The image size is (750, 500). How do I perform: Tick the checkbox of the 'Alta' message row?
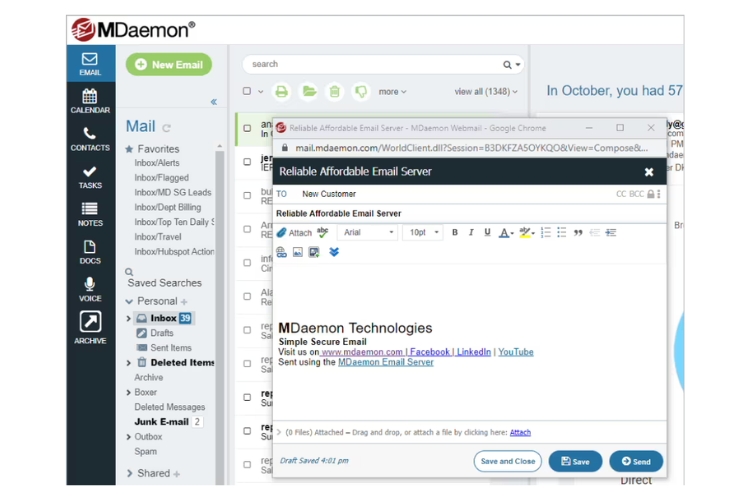point(247,296)
